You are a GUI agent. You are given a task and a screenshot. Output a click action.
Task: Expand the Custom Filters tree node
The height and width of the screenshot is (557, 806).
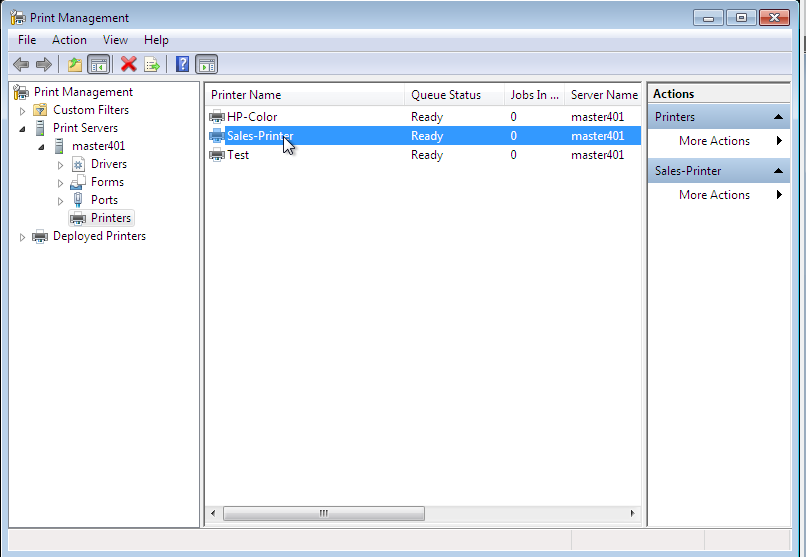pos(22,110)
